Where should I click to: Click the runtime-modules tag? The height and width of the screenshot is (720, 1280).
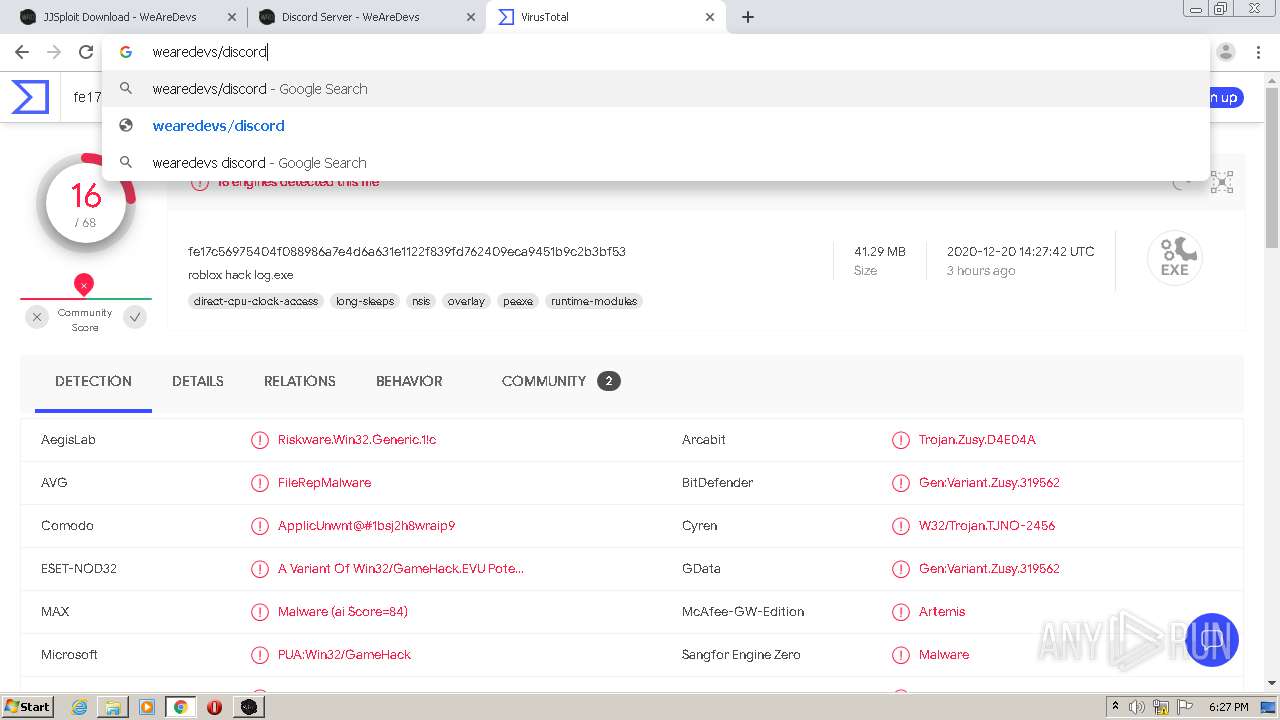594,301
